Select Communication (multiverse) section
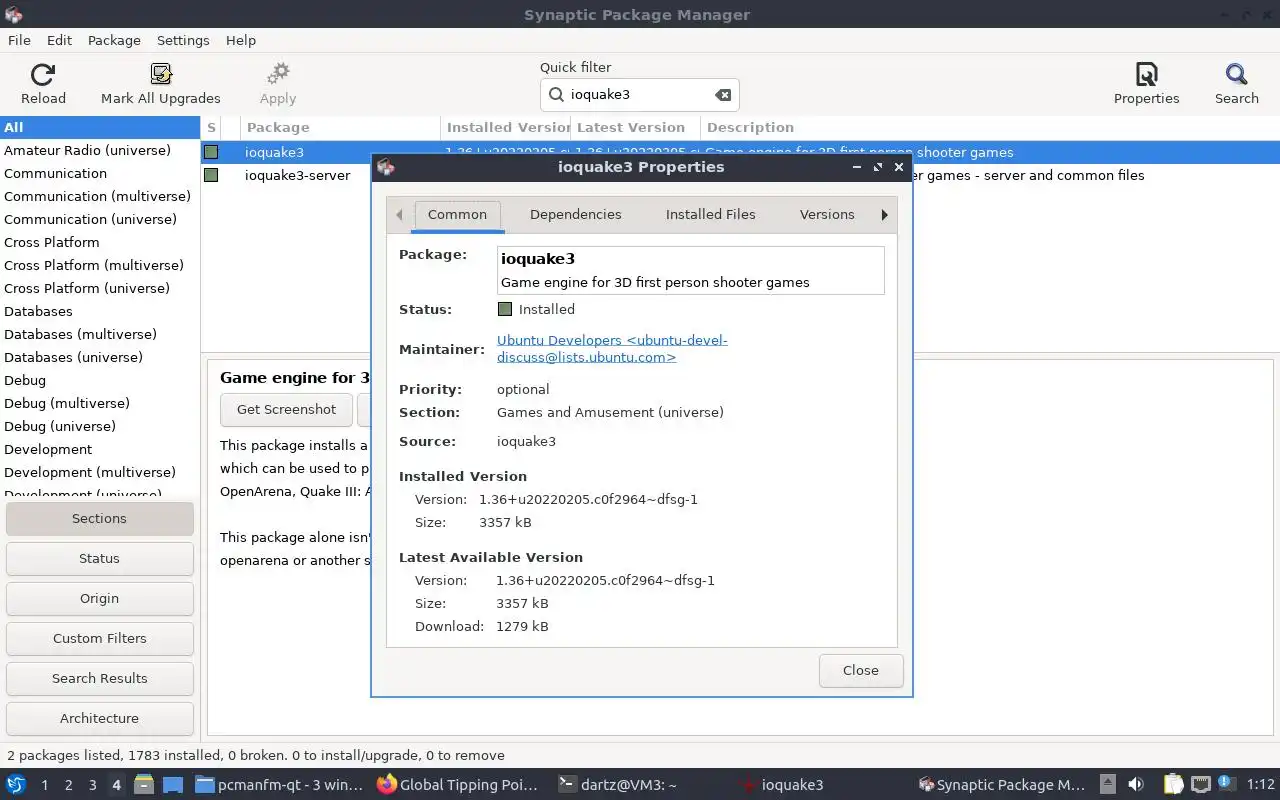 pyautogui.click(x=100, y=196)
